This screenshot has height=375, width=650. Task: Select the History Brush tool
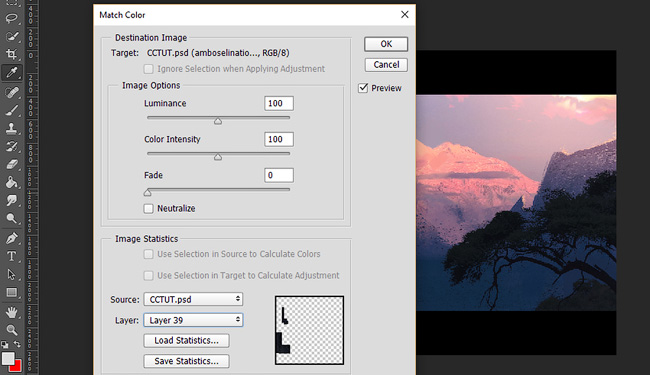tap(12, 146)
